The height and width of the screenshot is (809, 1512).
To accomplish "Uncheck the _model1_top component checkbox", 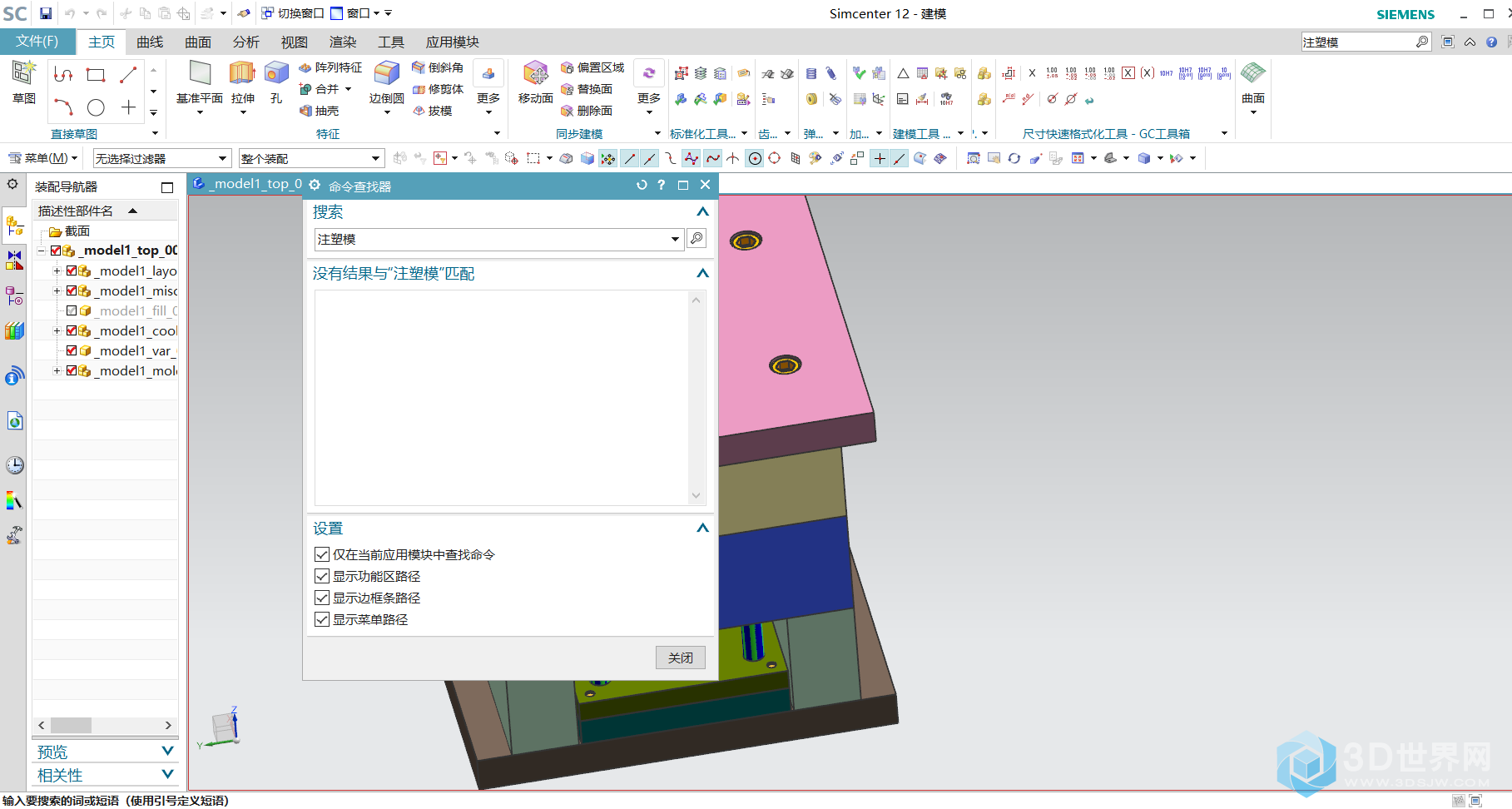I will (x=56, y=251).
